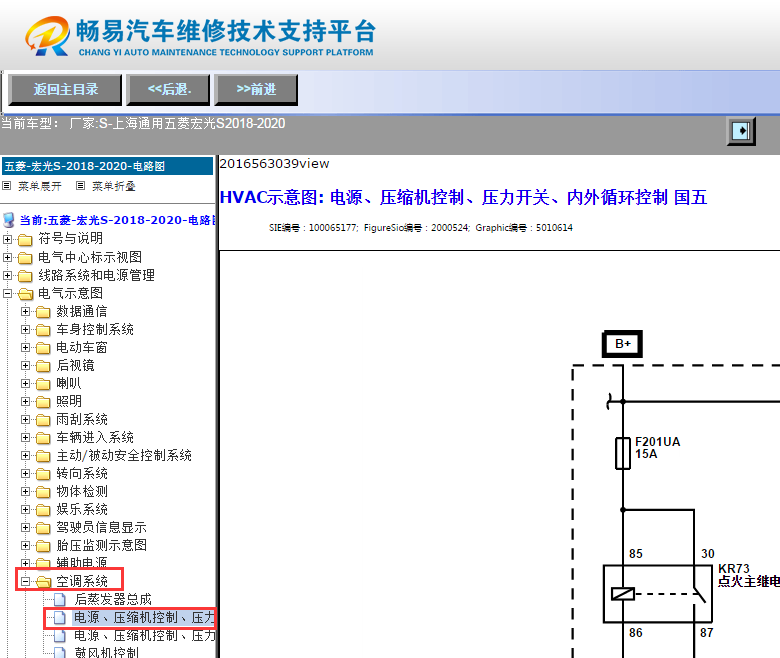780x658 pixels.
Task: Click the 返回主目录 button
Action: click(65, 90)
